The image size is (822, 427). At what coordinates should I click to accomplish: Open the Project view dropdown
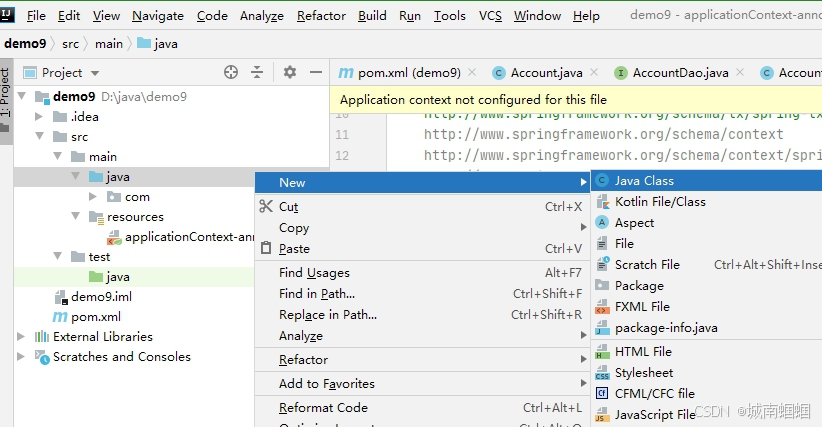[95, 73]
